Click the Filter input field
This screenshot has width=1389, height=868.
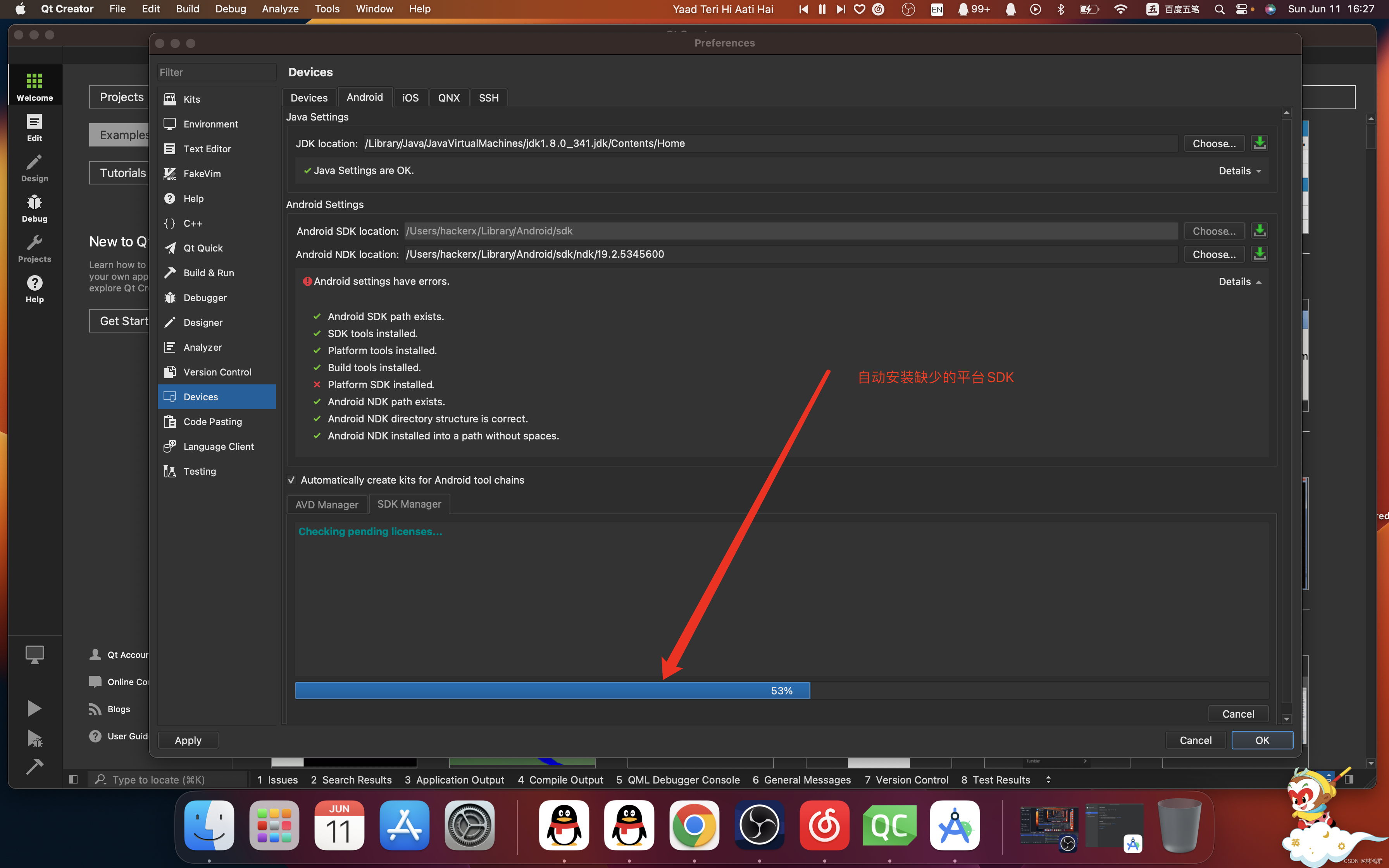pos(216,72)
